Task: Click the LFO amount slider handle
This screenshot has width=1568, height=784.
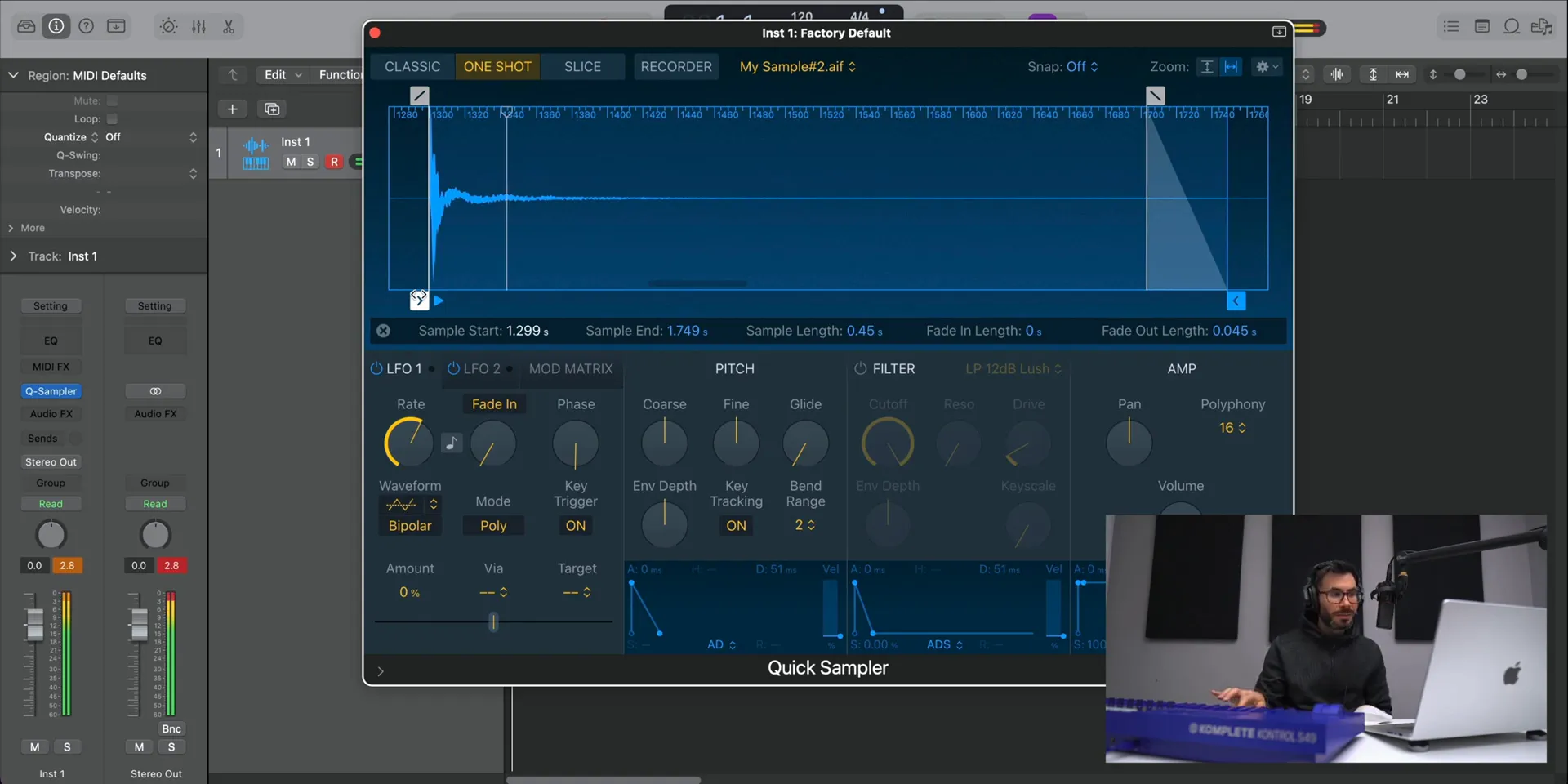Action: point(493,622)
